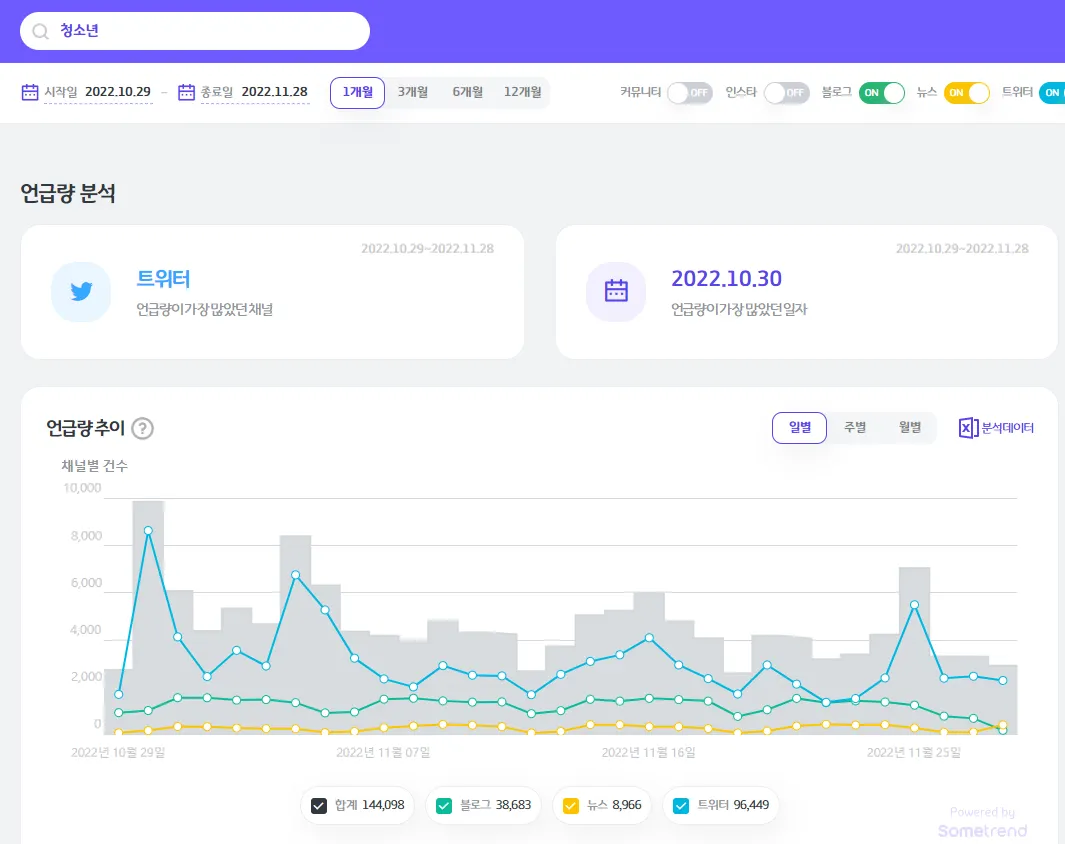Open the 시작일 date picker field
1065x844 pixels.
pyautogui.click(x=118, y=92)
